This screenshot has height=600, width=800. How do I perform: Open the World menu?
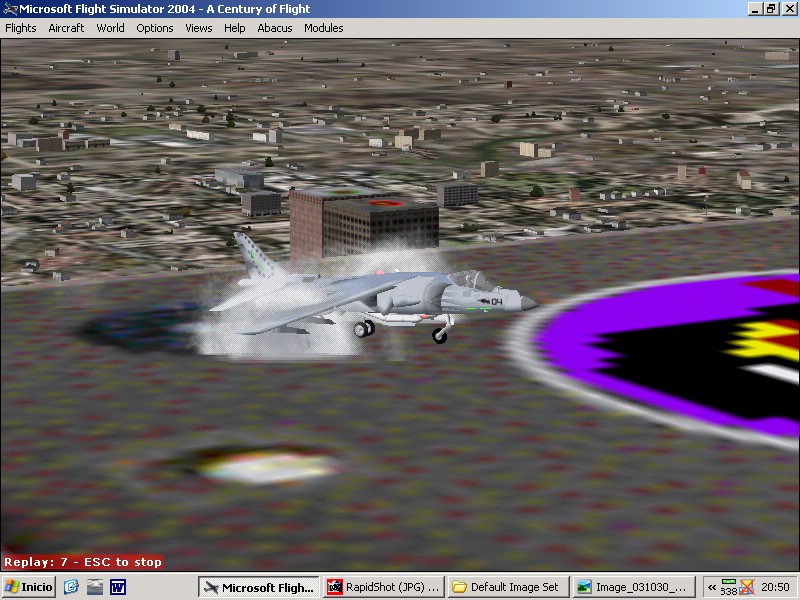pyautogui.click(x=110, y=28)
